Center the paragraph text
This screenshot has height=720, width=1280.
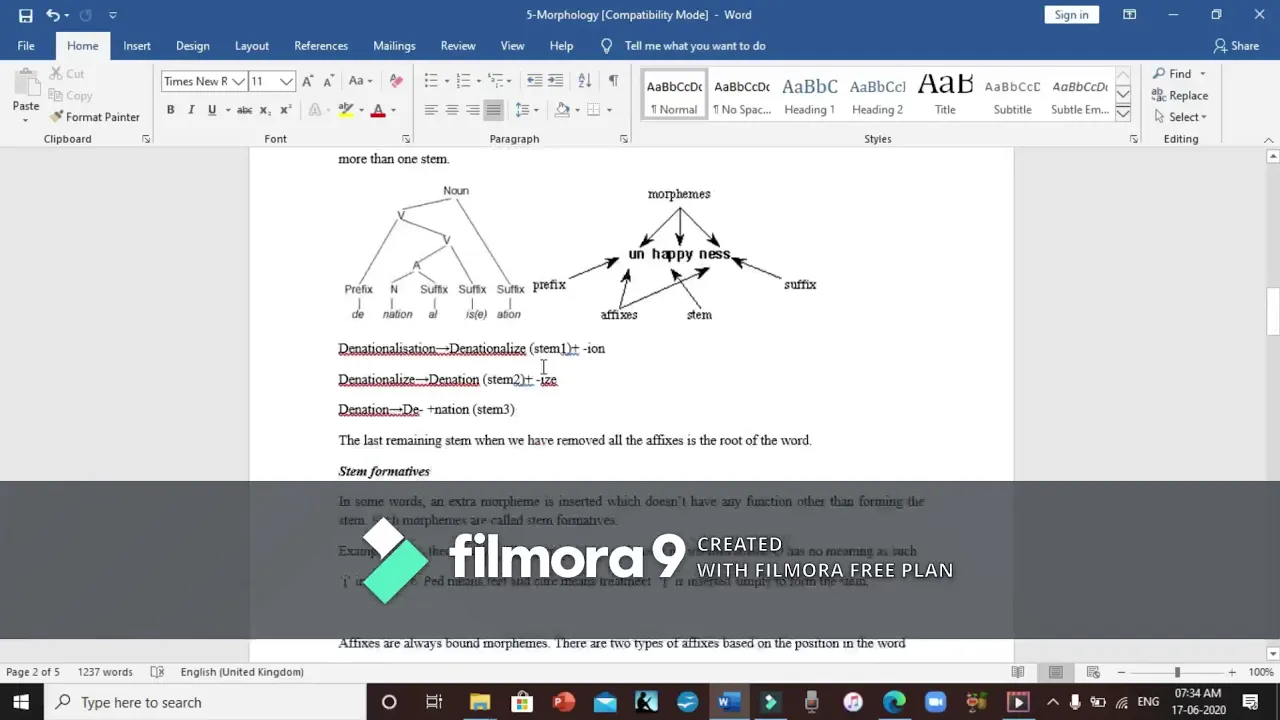click(x=452, y=110)
